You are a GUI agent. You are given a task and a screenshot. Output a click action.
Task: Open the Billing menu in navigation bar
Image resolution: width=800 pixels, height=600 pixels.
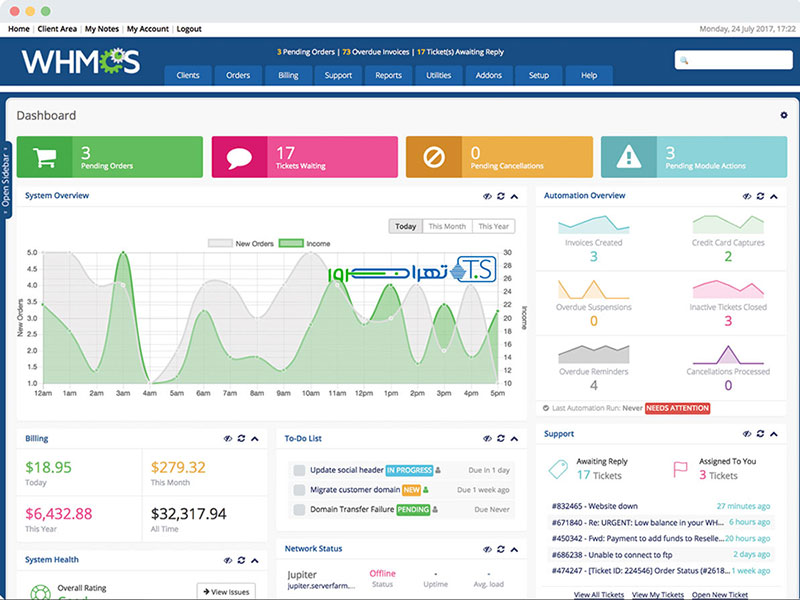point(288,76)
